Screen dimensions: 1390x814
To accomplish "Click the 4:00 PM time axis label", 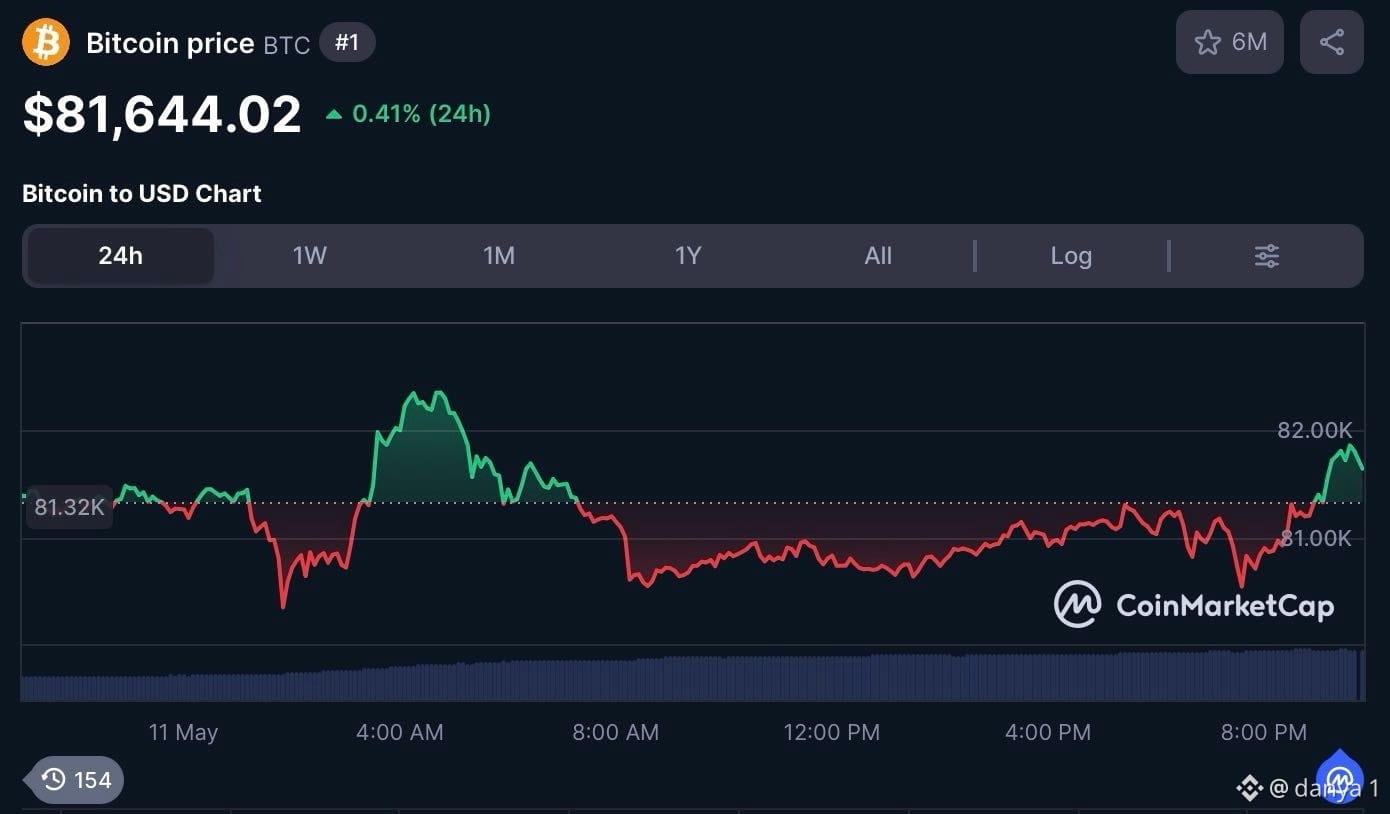I will coord(1048,732).
